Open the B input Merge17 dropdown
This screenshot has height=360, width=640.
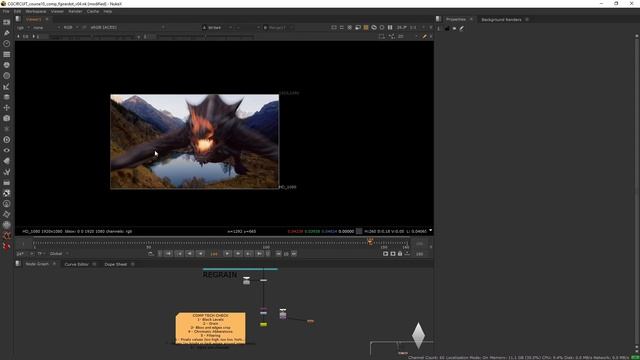click(278, 27)
